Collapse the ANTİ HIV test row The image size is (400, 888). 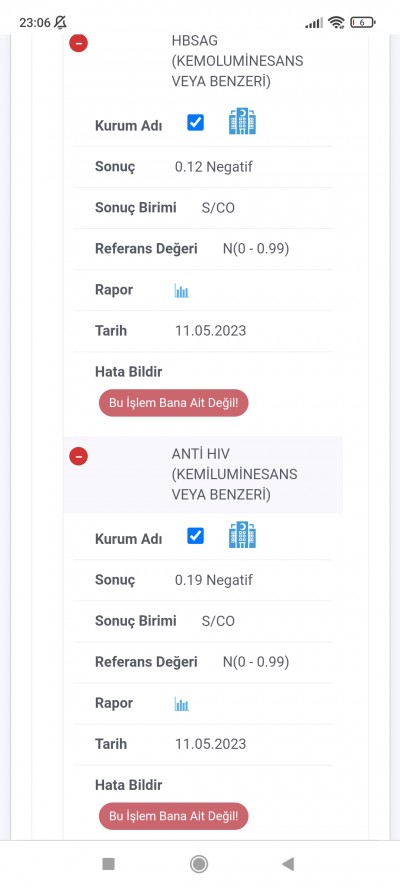(78, 456)
